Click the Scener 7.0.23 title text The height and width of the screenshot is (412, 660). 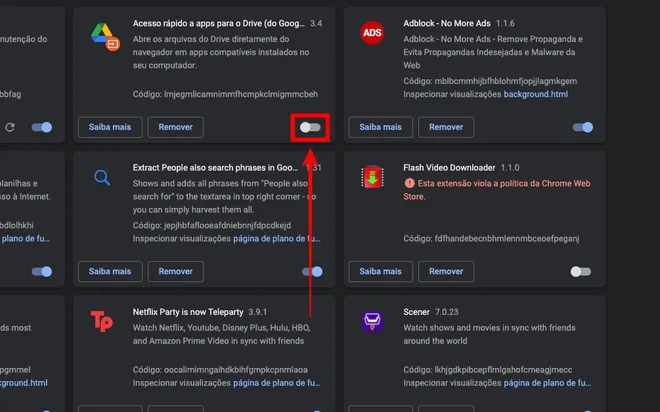click(x=431, y=312)
